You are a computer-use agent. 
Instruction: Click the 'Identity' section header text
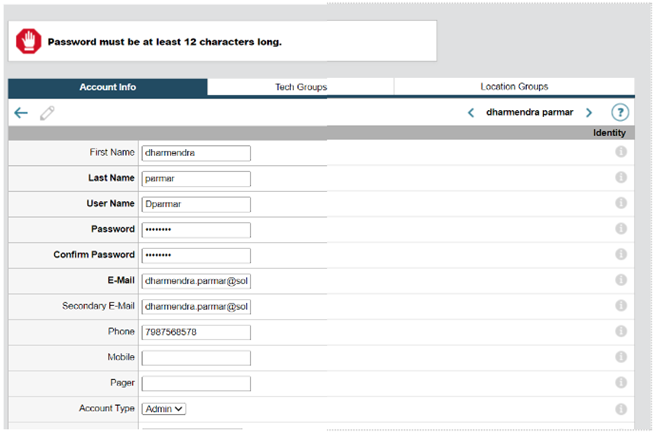tap(609, 133)
